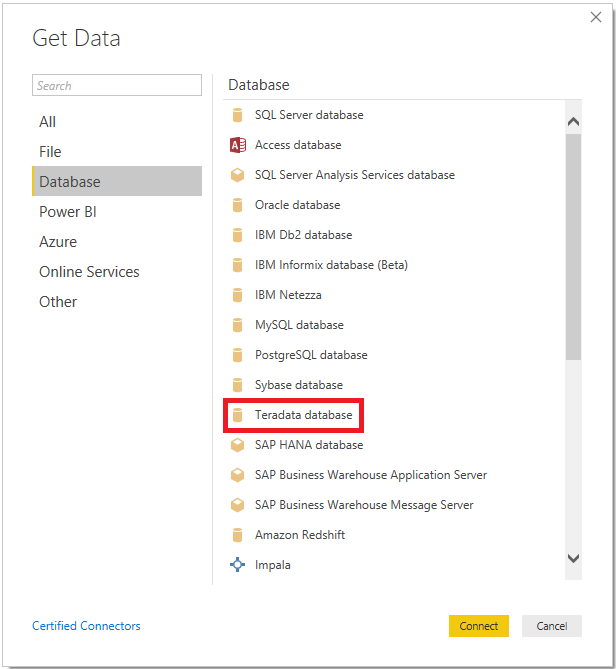616x669 pixels.
Task: Select 'SQL Server Analysis Services database' text
Action: [355, 175]
